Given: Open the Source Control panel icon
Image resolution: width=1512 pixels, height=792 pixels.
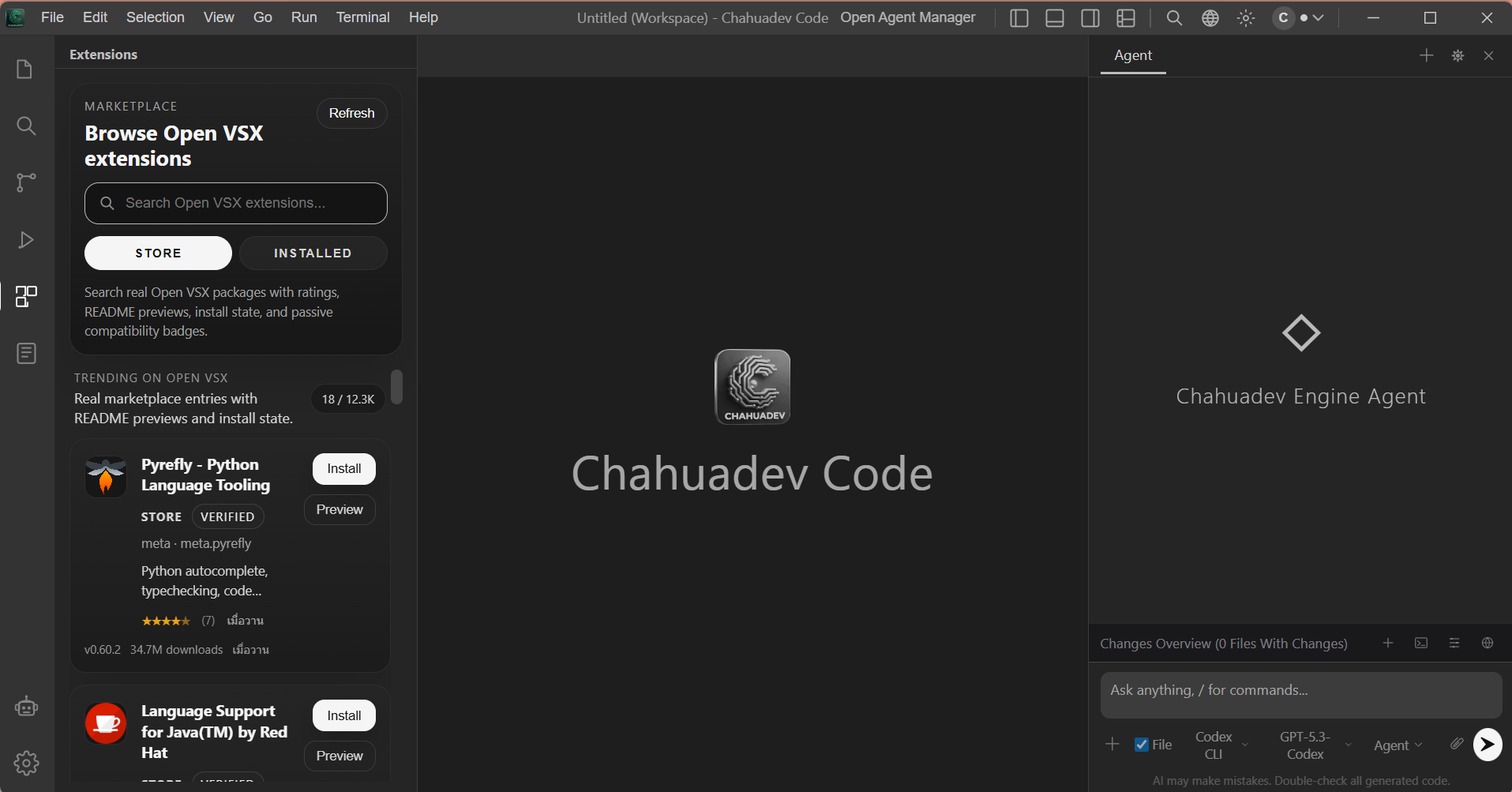Looking at the screenshot, I should click(26, 182).
